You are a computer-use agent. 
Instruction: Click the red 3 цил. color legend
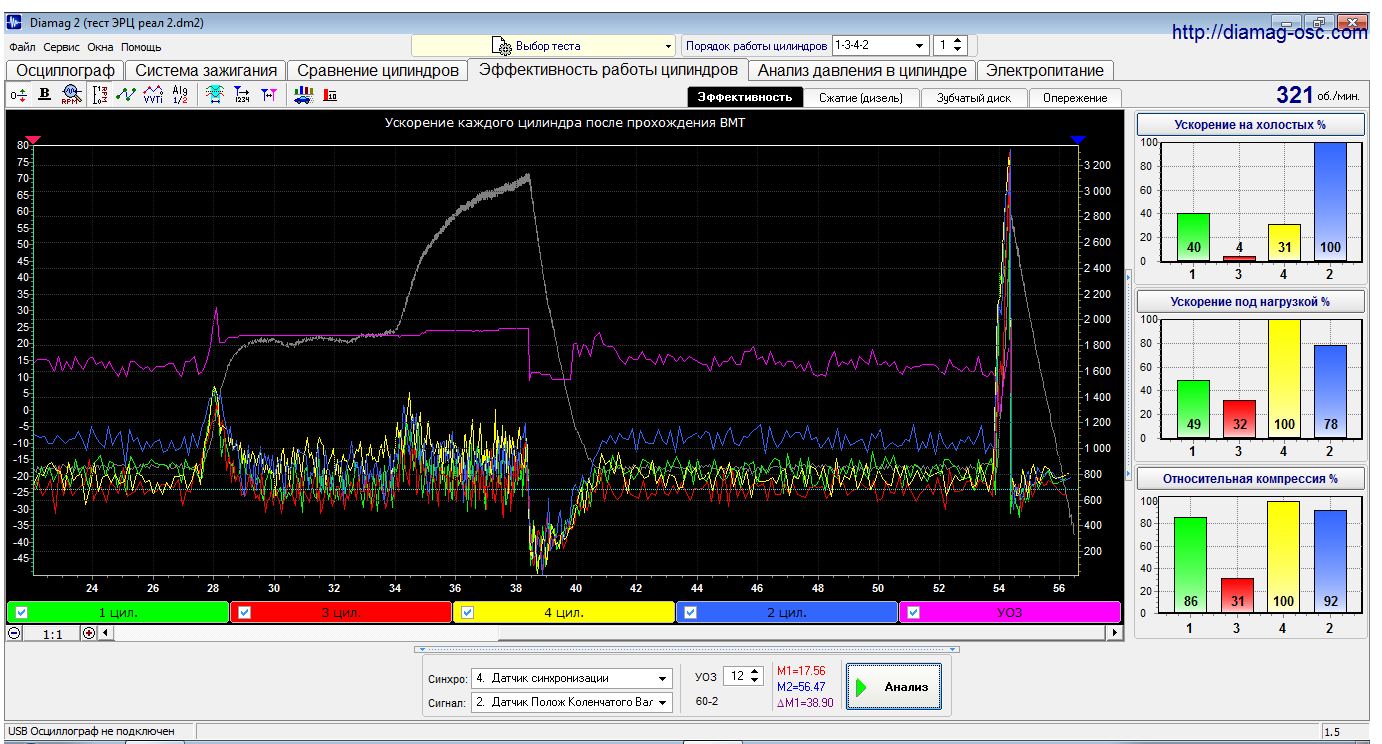pyautogui.click(x=341, y=612)
